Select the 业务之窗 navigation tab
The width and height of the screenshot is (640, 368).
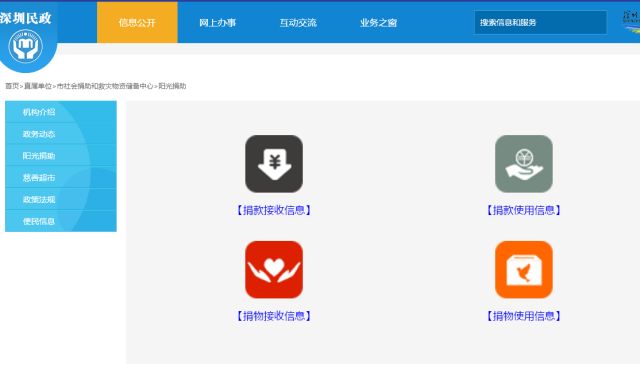[x=378, y=22]
